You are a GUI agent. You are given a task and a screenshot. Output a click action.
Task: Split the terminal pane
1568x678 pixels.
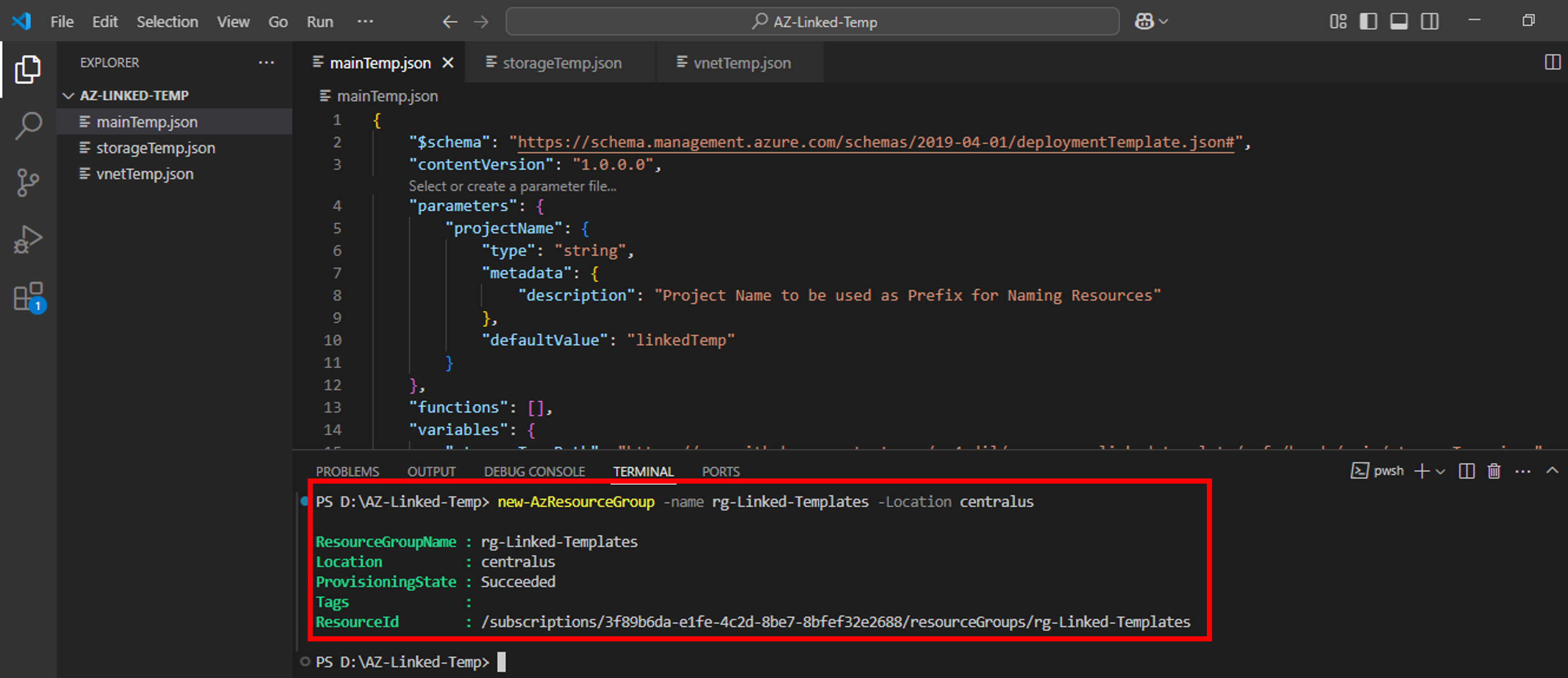(1466, 471)
